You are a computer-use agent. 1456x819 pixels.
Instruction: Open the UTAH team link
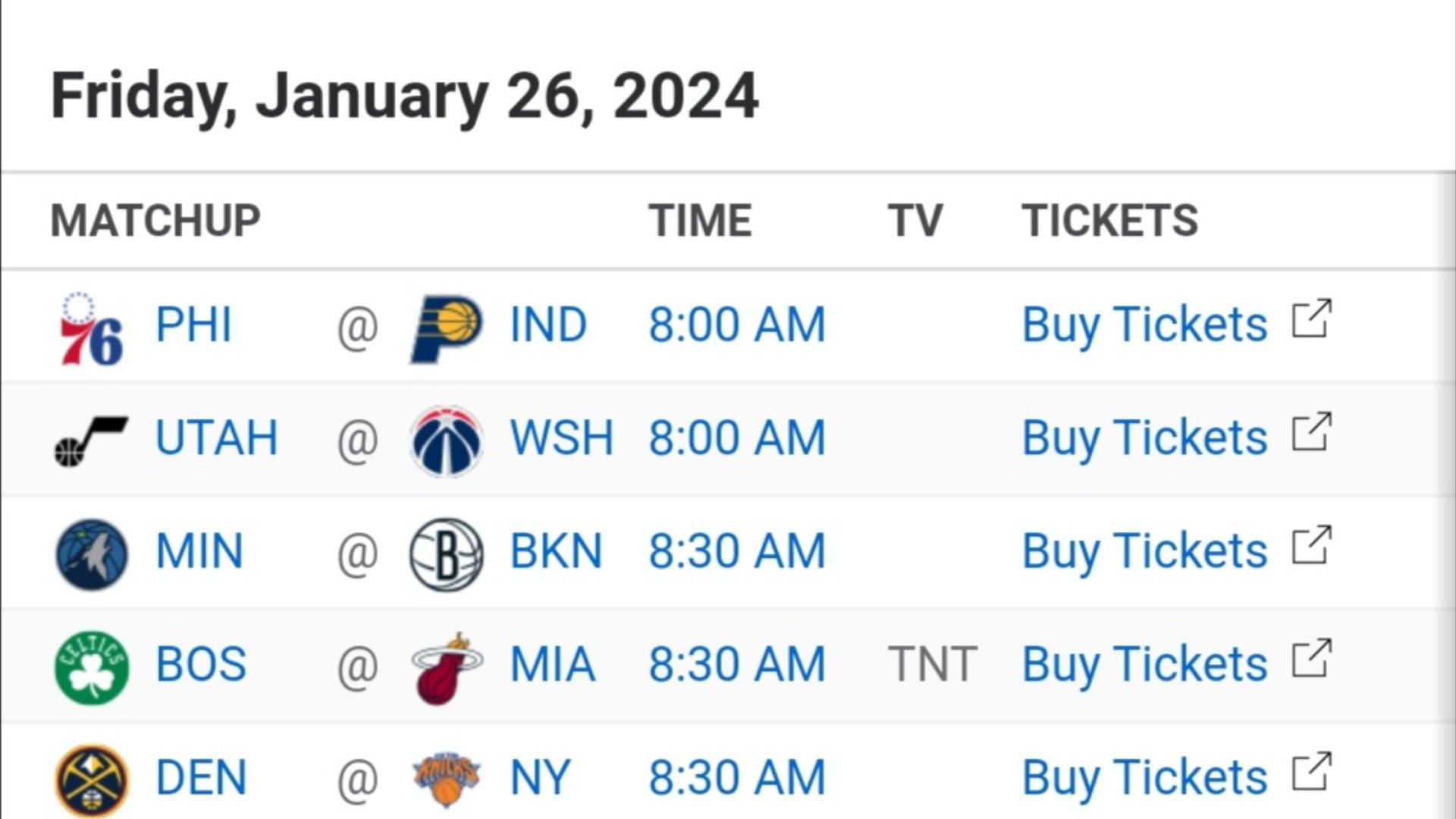coord(217,438)
